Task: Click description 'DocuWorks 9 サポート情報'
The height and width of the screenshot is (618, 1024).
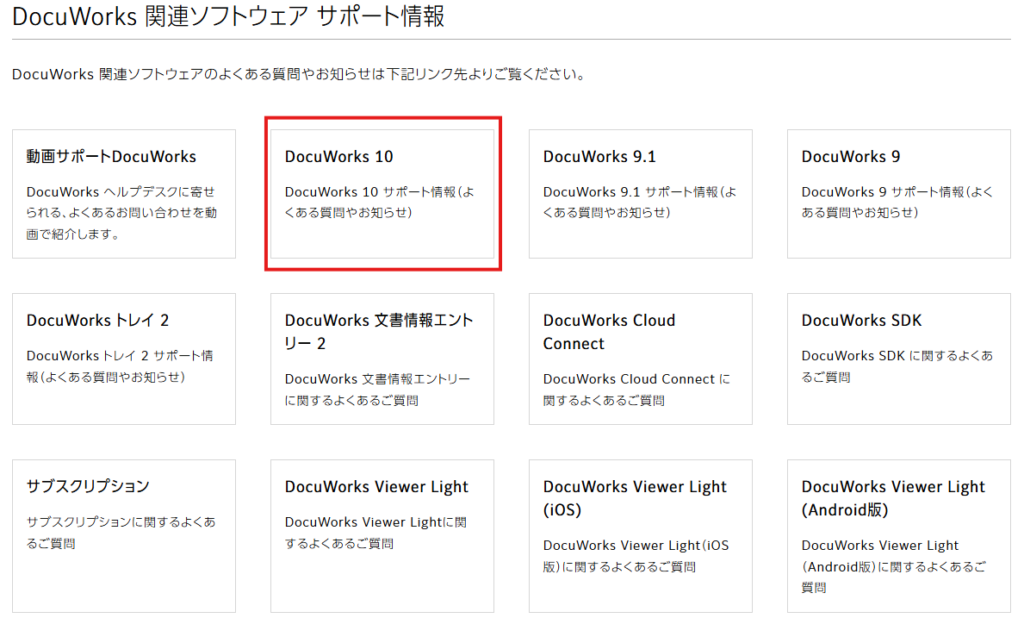Action: [x=897, y=202]
